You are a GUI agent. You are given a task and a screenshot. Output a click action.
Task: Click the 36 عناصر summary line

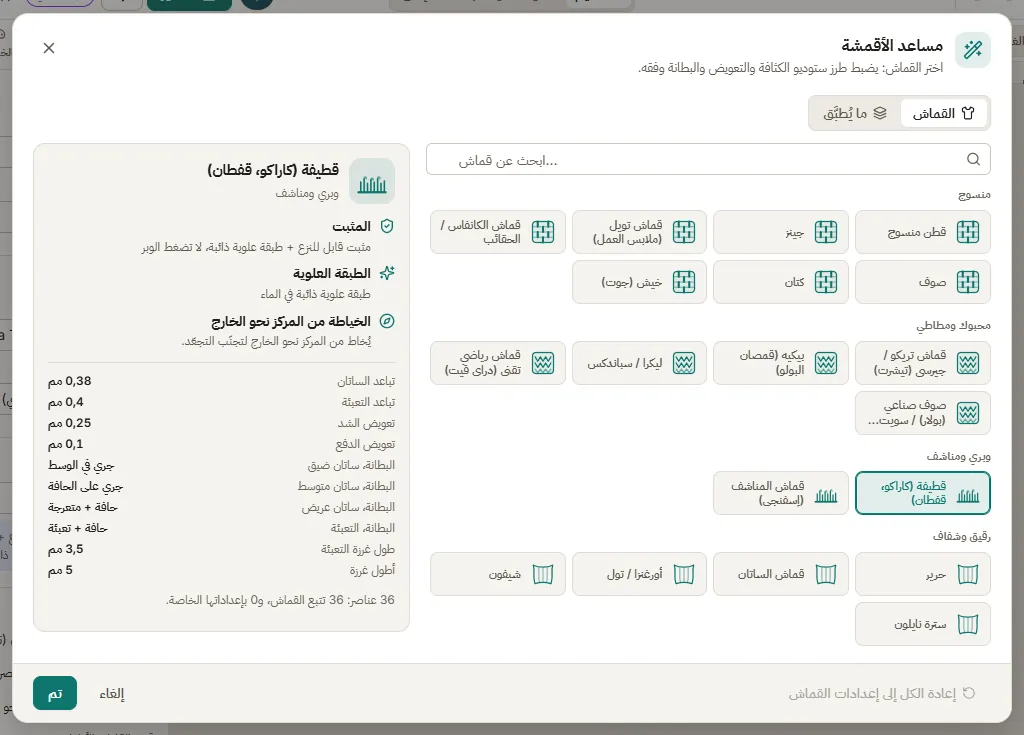[x=280, y=600]
